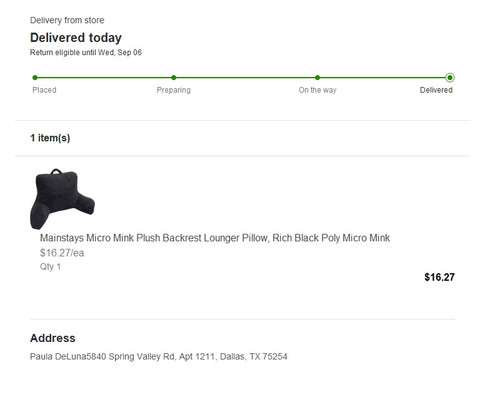Click the Qty 1 quantity text
500x404 pixels.
point(50,267)
